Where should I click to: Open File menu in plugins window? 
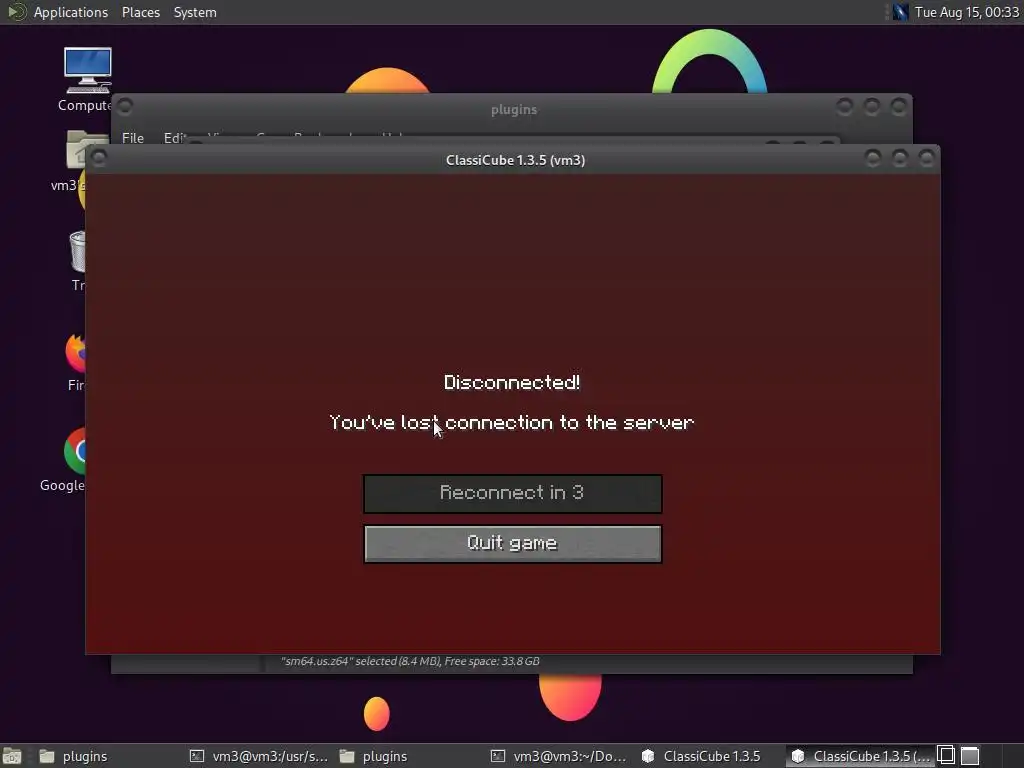pos(133,138)
